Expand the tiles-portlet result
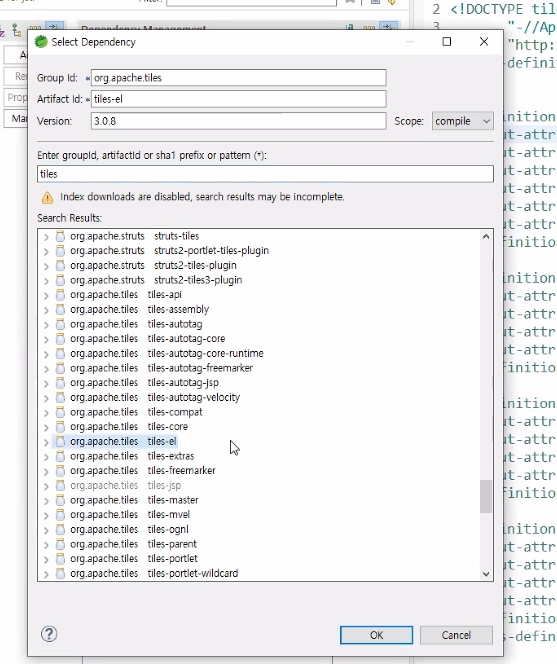 tap(46, 559)
